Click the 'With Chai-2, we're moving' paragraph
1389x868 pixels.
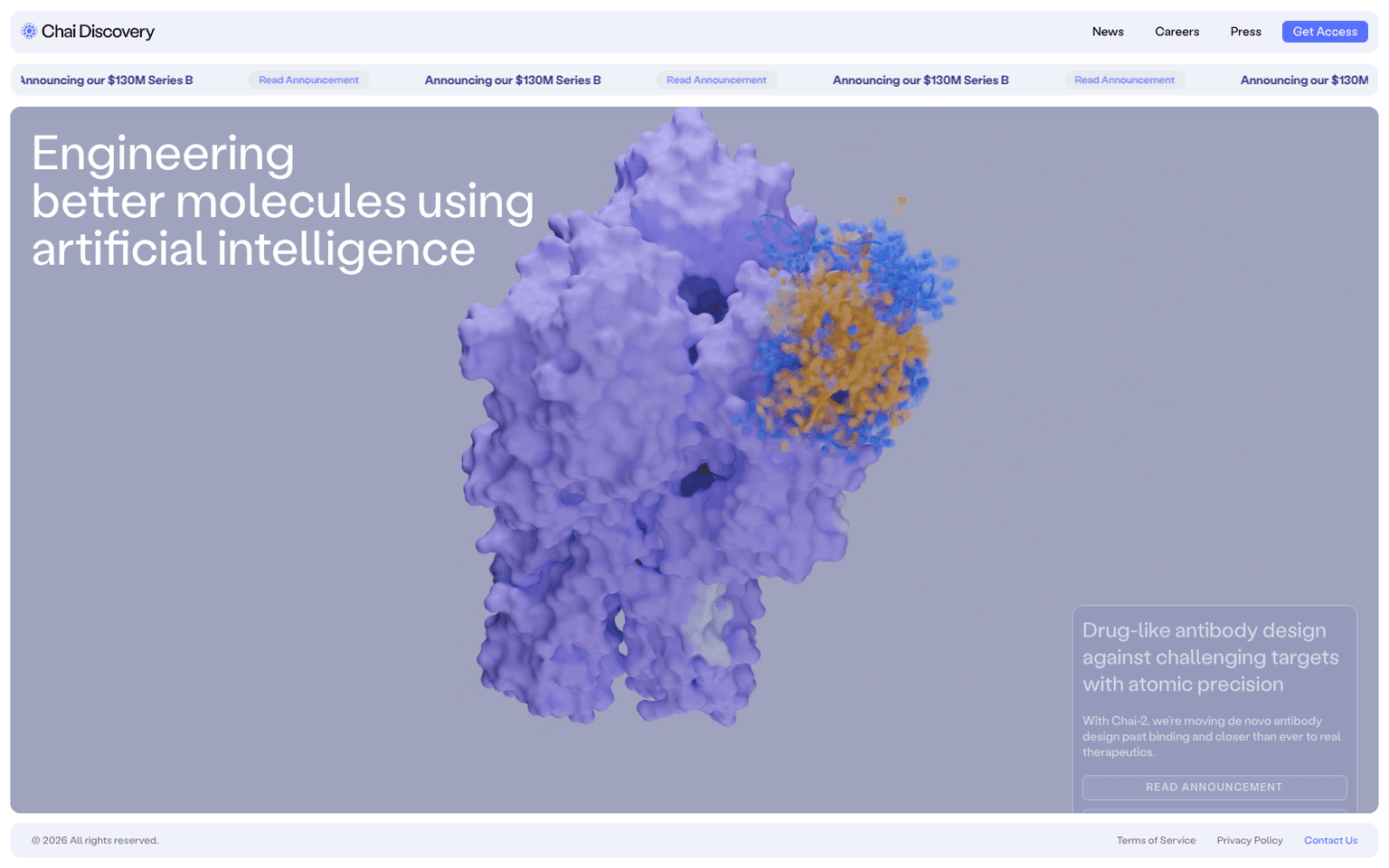click(1212, 737)
